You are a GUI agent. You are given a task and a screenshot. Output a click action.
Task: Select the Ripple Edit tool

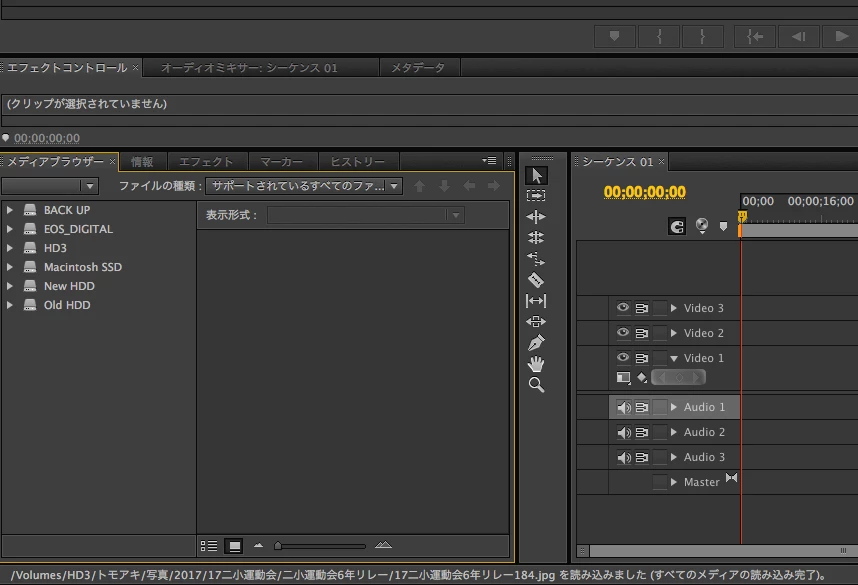point(536,217)
